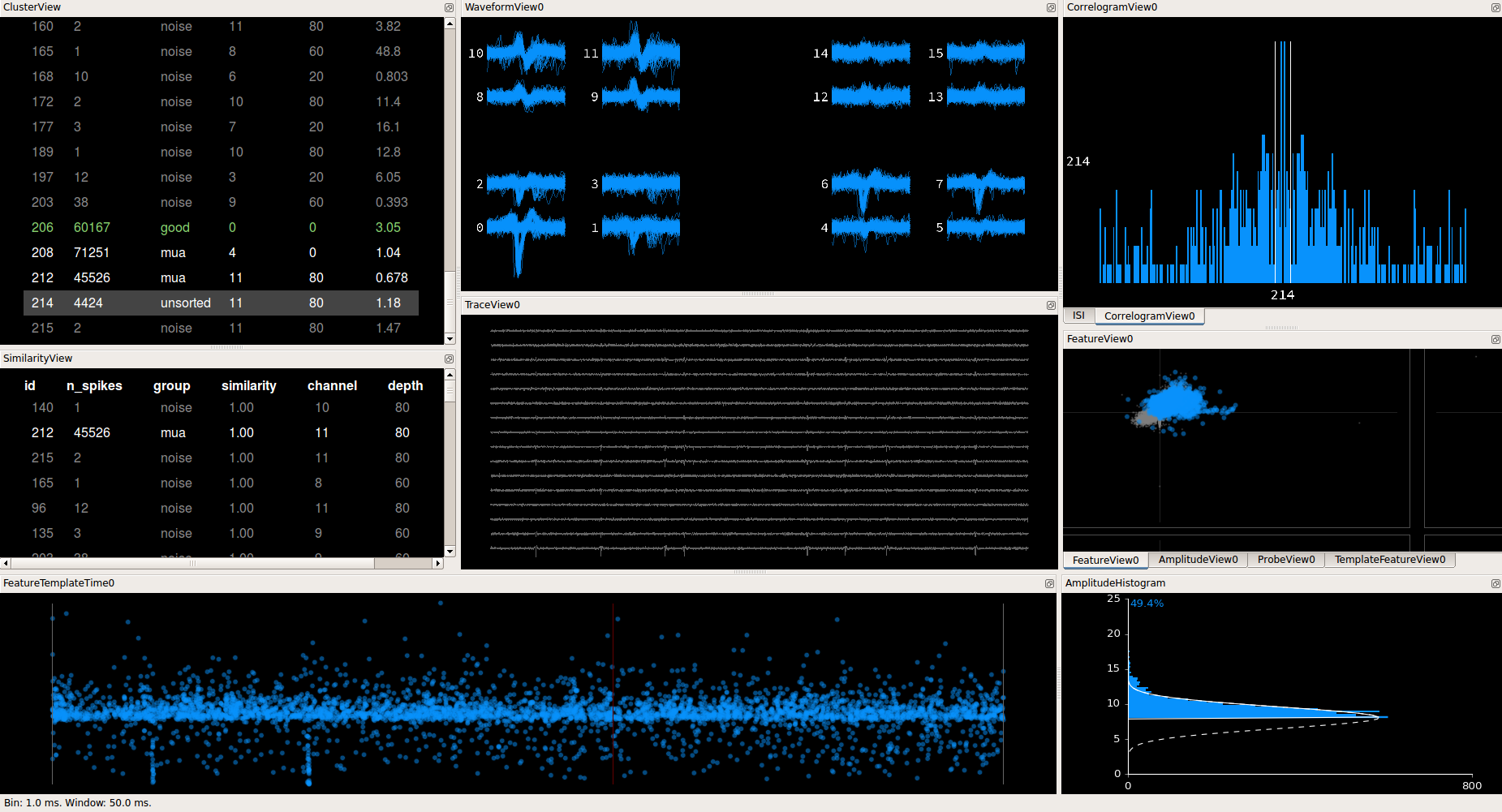Select the mua cluster 208 row
The image size is (1502, 812).
coord(162,252)
